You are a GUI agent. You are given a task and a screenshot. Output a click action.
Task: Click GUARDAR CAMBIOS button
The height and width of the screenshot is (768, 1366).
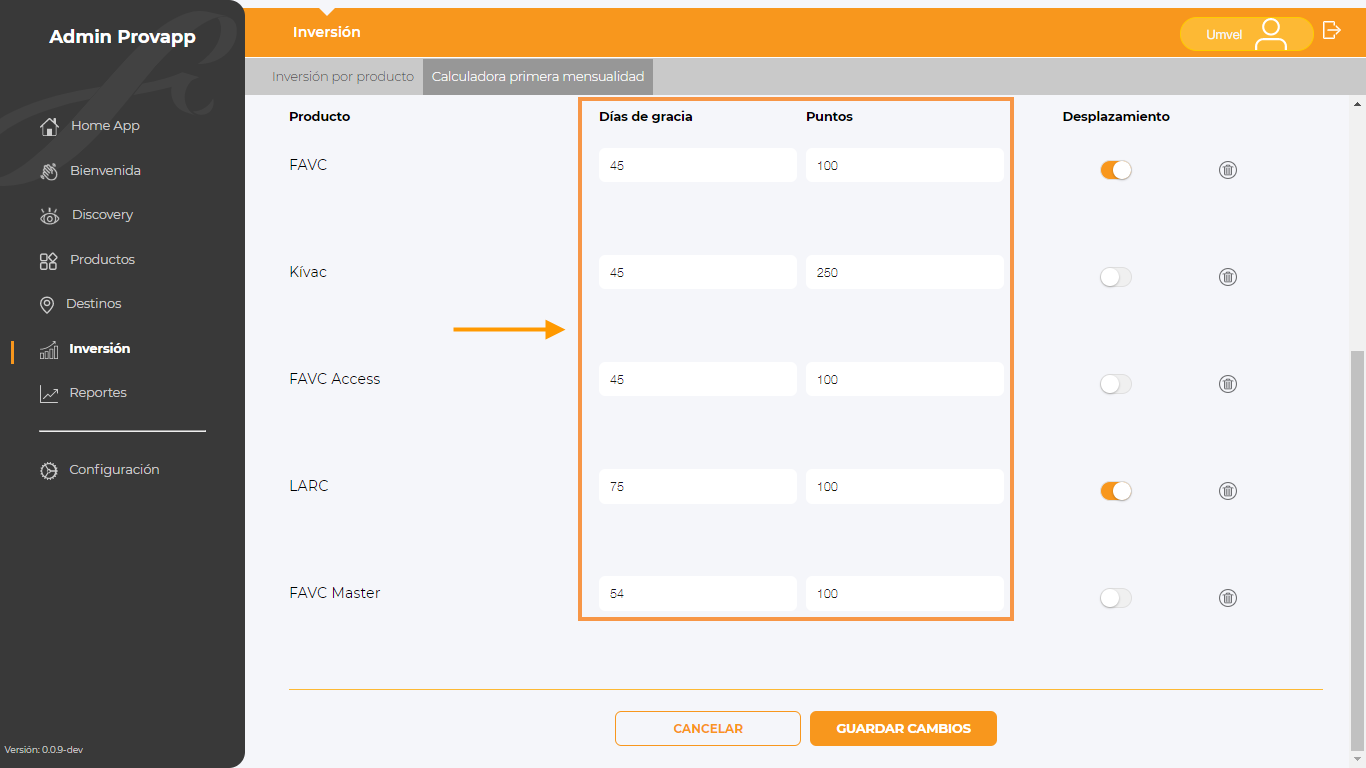(903, 728)
